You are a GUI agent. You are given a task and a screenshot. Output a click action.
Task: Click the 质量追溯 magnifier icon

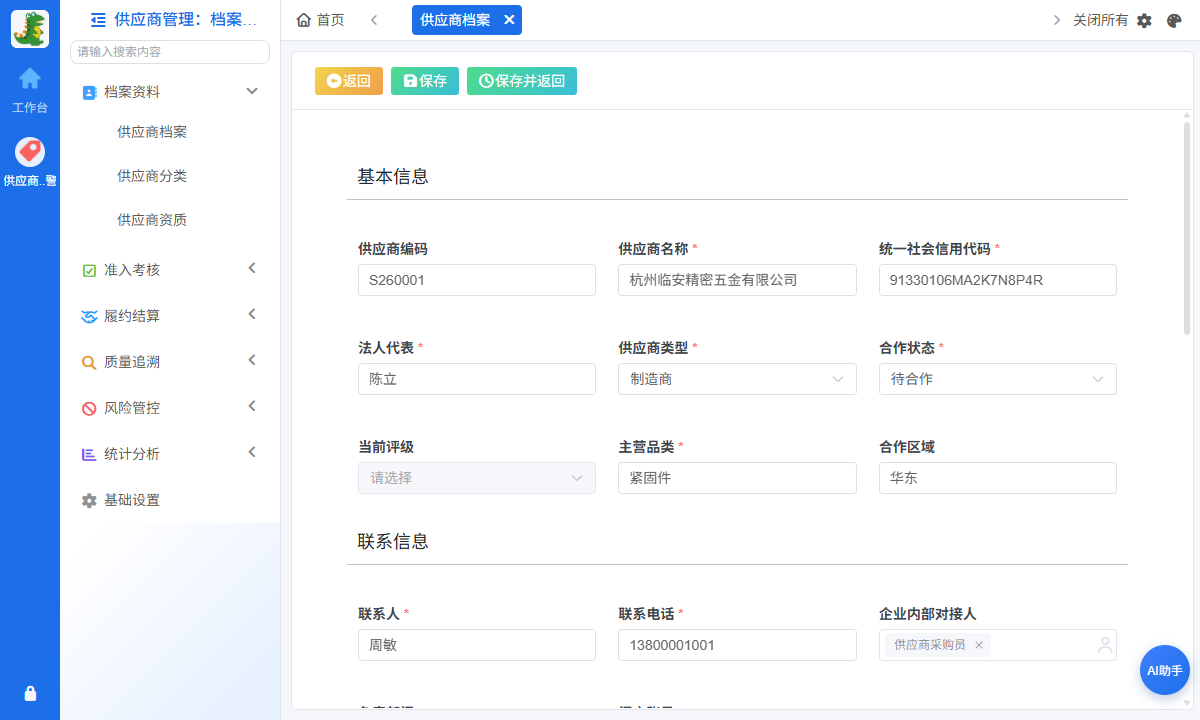(89, 362)
